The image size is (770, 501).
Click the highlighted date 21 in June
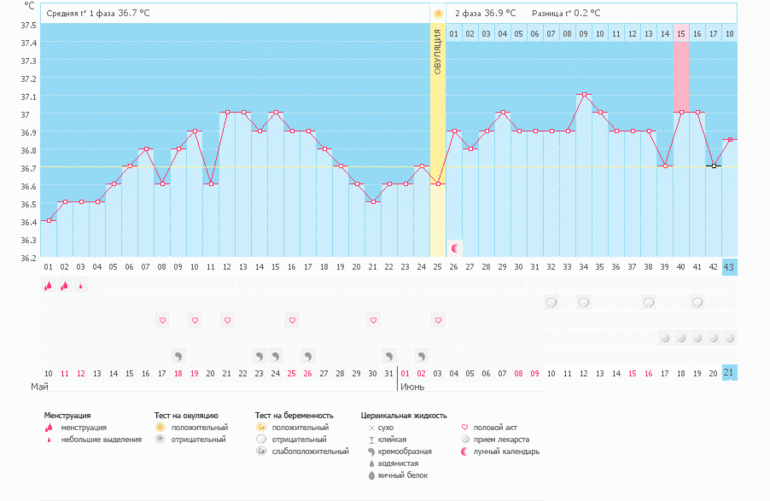point(729,372)
